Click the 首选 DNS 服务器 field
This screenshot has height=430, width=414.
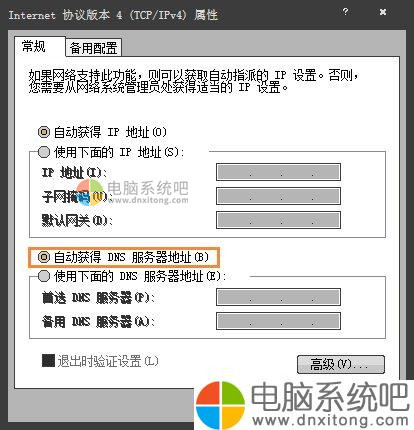[x=278, y=297]
